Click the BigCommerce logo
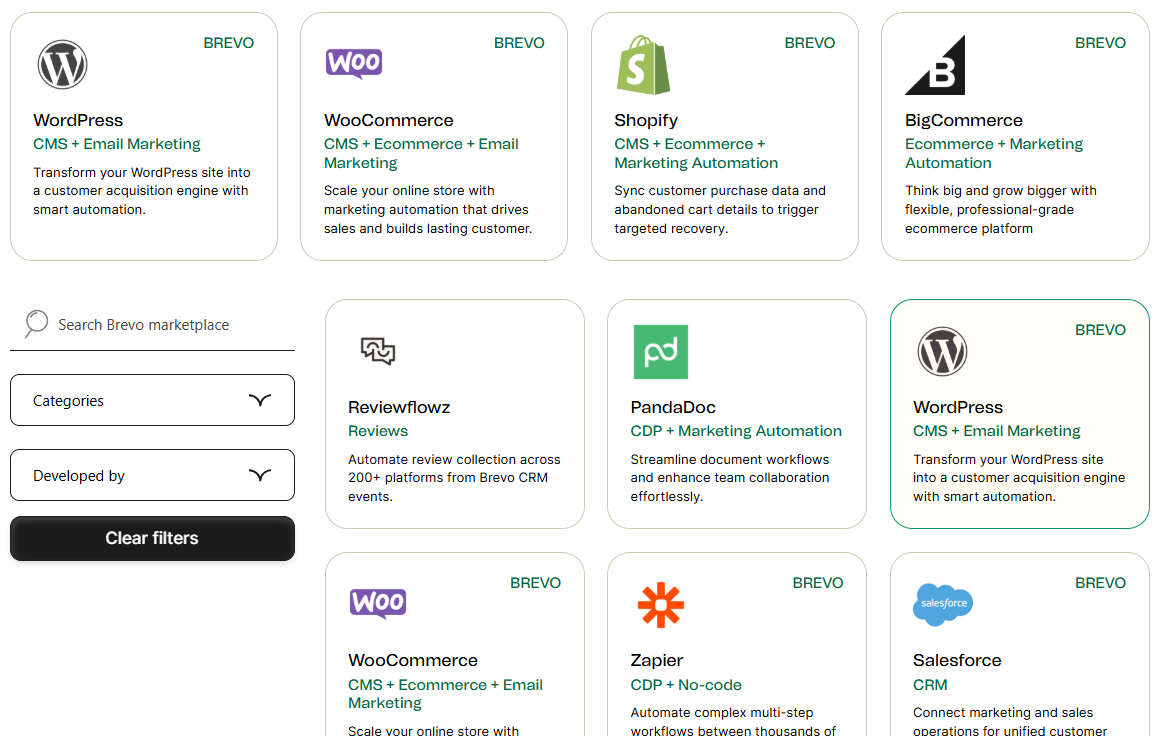Image resolution: width=1160 pixels, height=736 pixels. [935, 65]
